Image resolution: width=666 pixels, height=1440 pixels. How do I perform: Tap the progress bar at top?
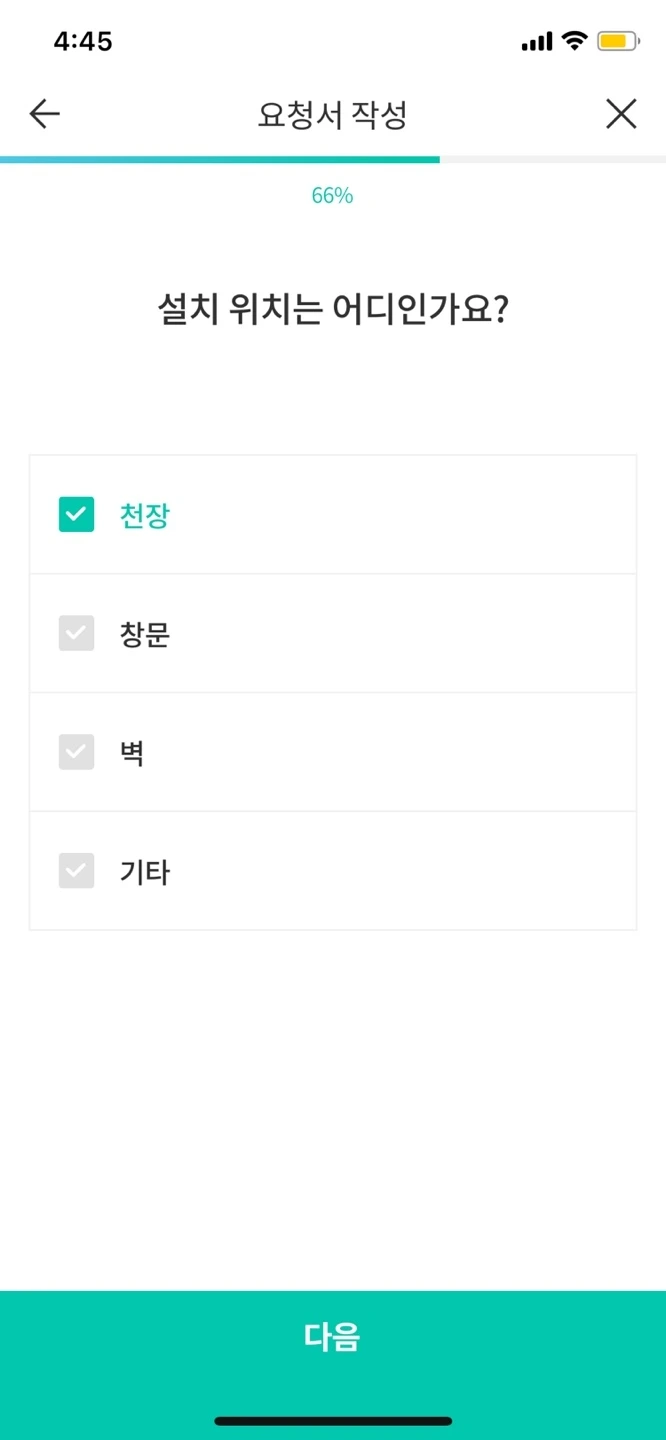click(333, 158)
